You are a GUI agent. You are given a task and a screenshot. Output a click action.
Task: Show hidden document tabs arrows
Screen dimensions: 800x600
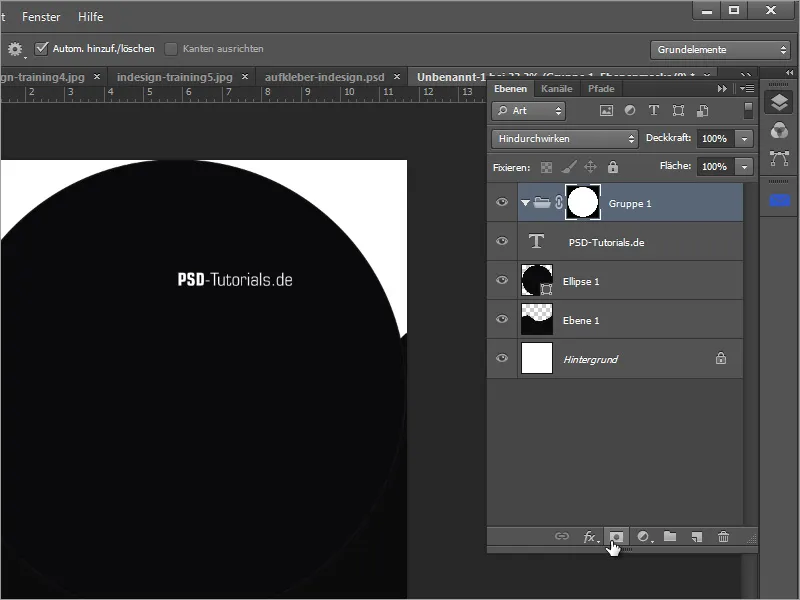[746, 76]
